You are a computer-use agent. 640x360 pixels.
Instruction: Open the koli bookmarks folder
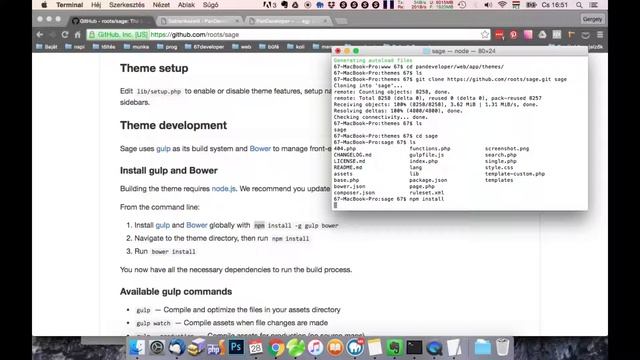296,47
